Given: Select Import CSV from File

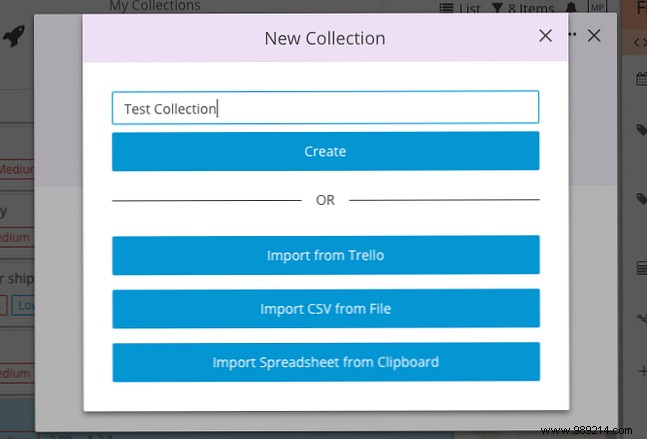Looking at the screenshot, I should pos(326,309).
